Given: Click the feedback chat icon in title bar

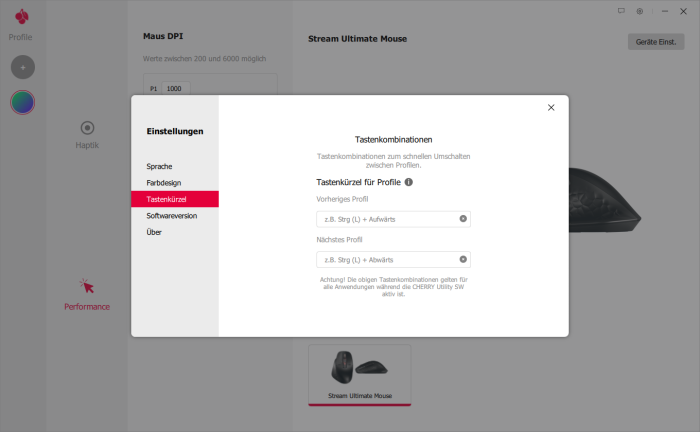Looking at the screenshot, I should (621, 11).
